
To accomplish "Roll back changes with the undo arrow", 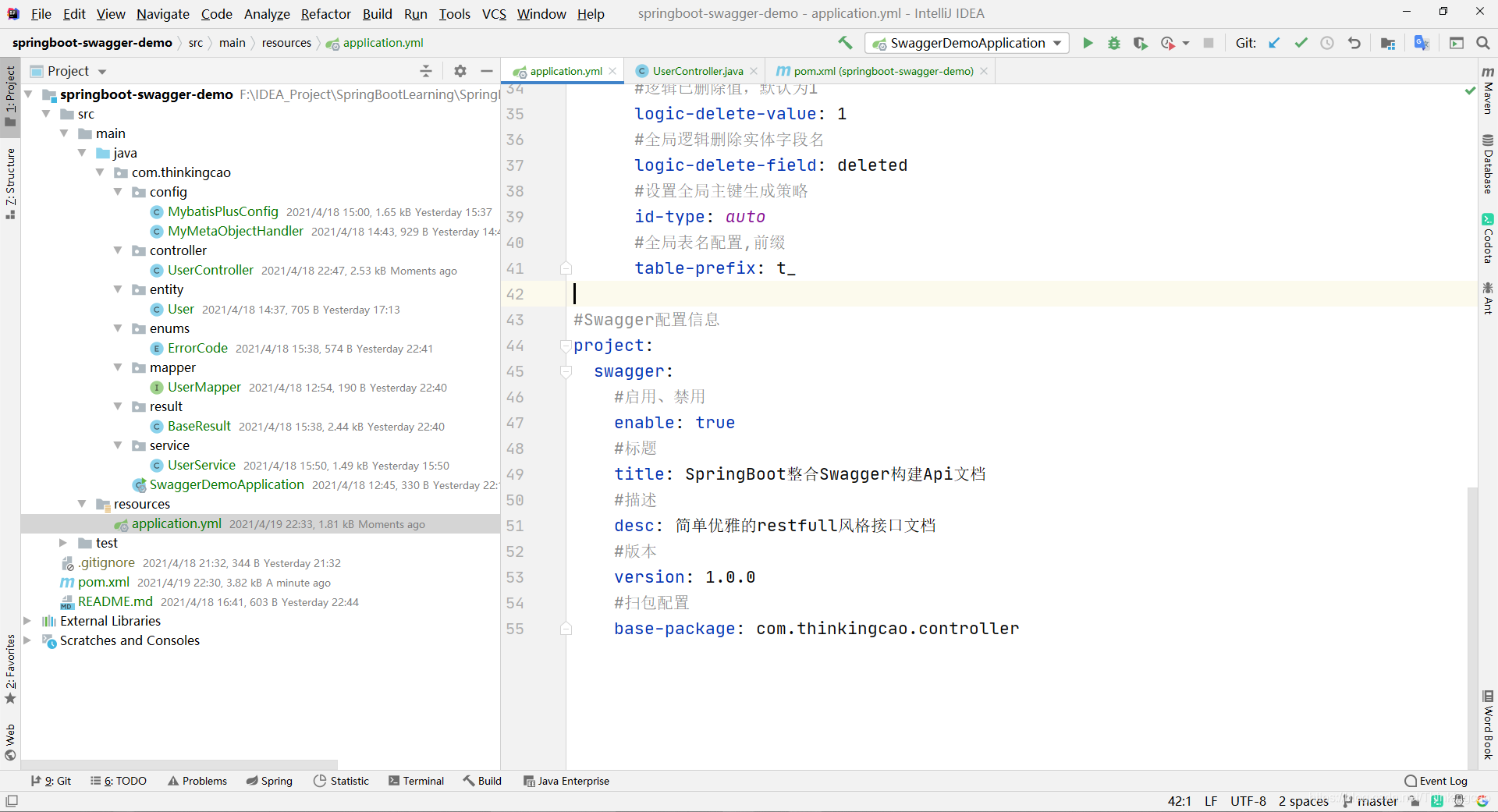I will click(1354, 43).
